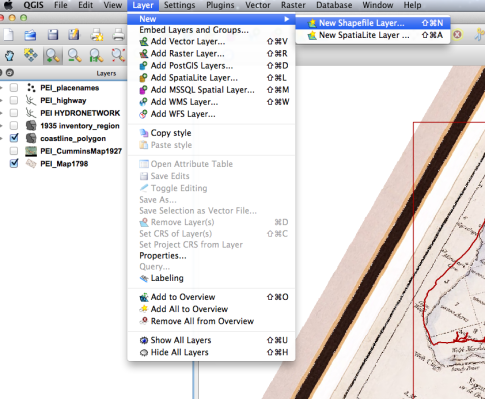Screen dimensions: 485x399
Task: Open the Apple system menu
Action: click(8, 5)
